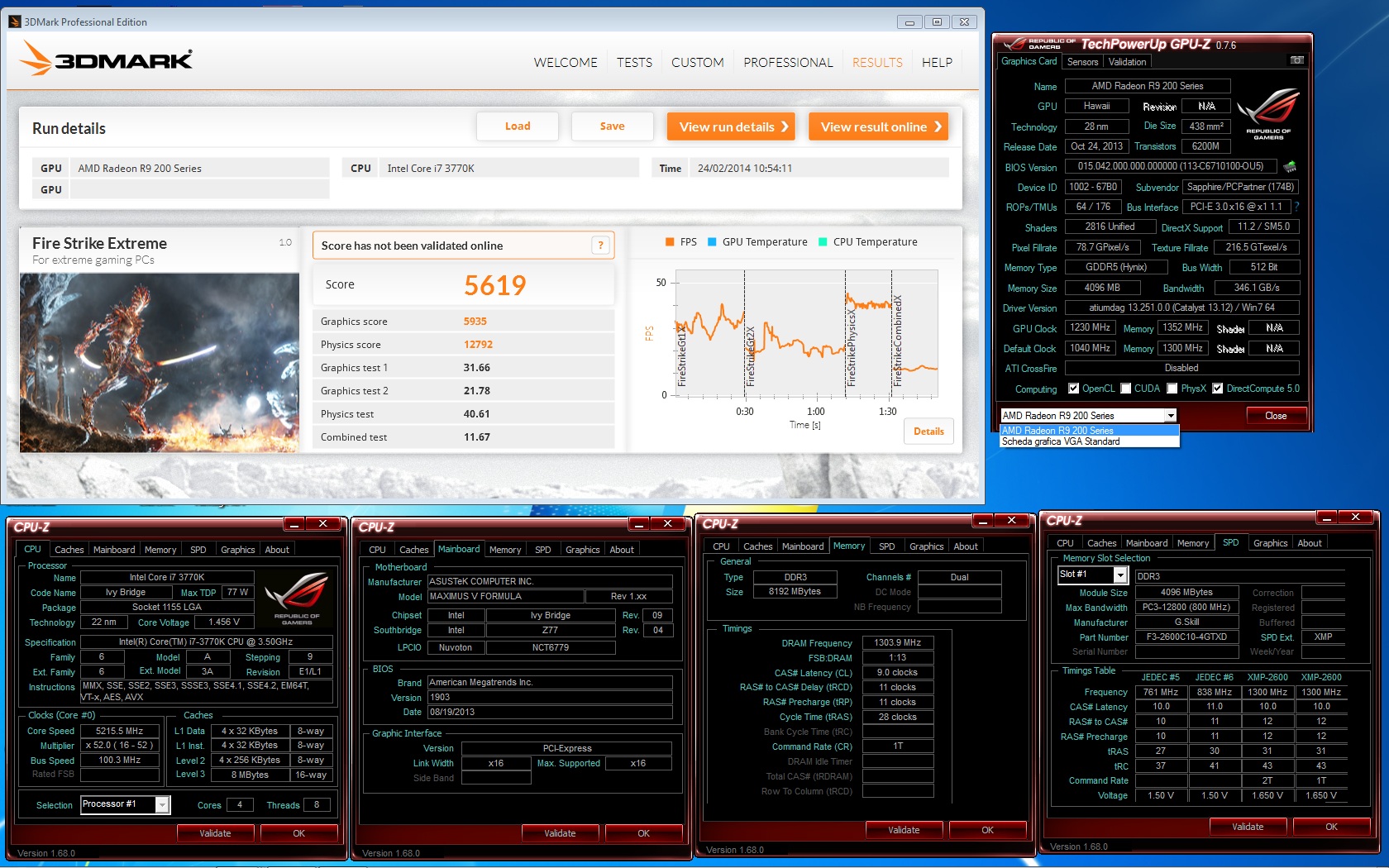The image size is (1389, 868).
Task: Click the Physics score value 12792
Action: pyautogui.click(x=478, y=345)
